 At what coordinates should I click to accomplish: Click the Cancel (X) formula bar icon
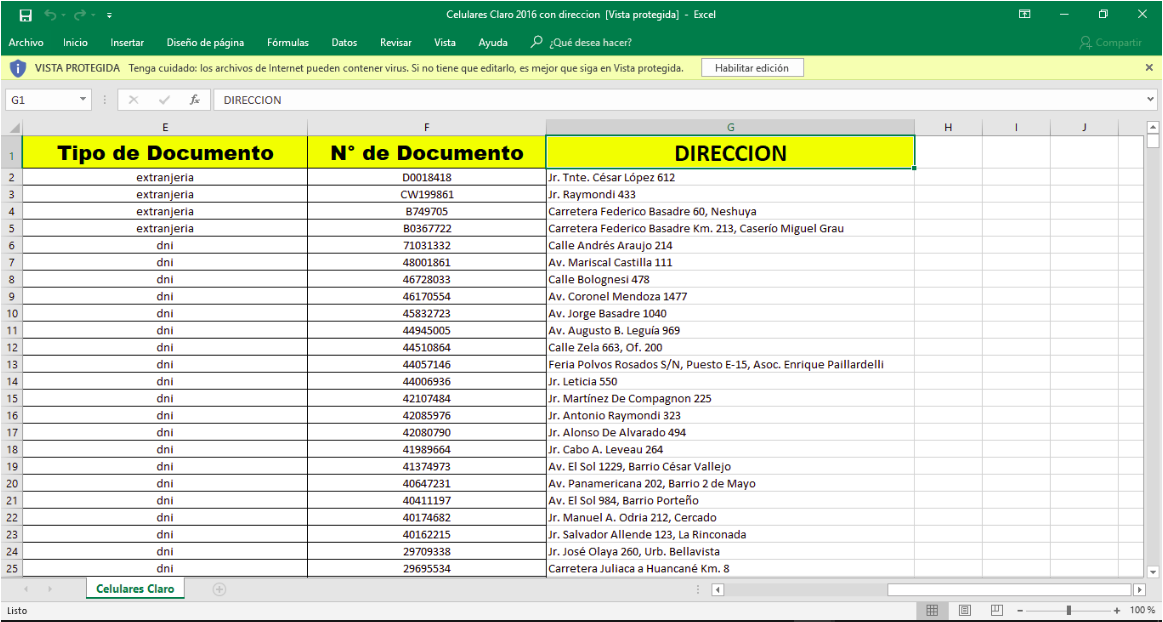(134, 100)
